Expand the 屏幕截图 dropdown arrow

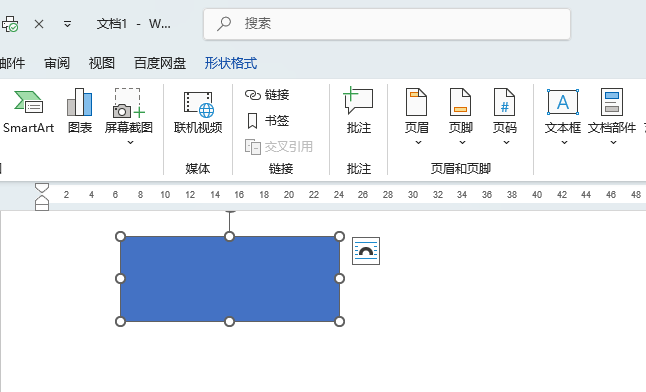(x=130, y=143)
